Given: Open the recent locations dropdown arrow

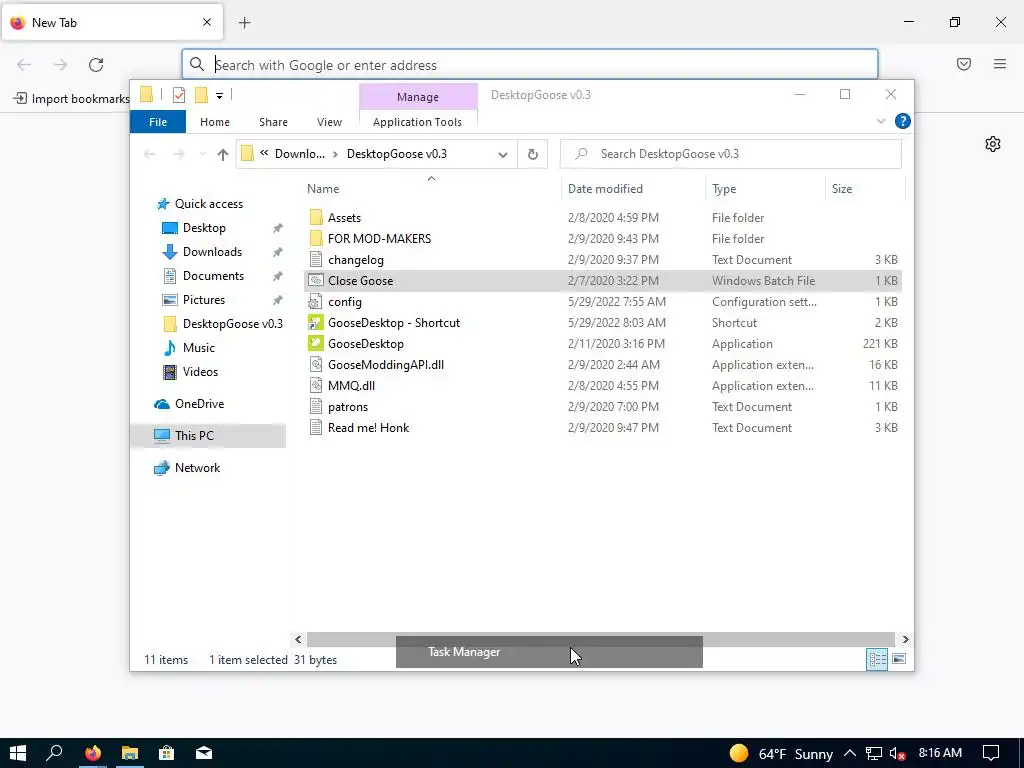Looking at the screenshot, I should (202, 154).
